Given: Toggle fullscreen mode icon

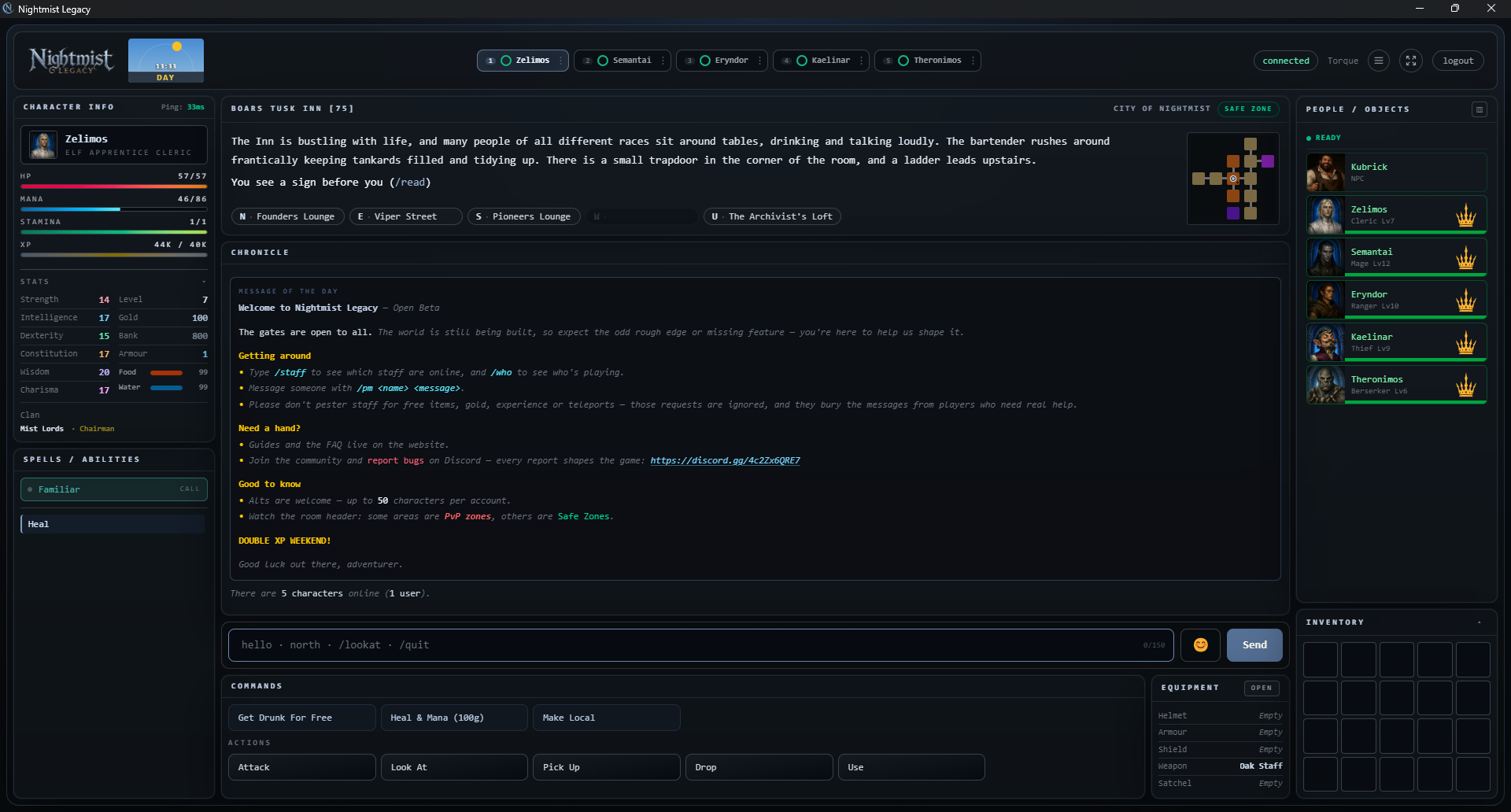Looking at the screenshot, I should [1411, 61].
